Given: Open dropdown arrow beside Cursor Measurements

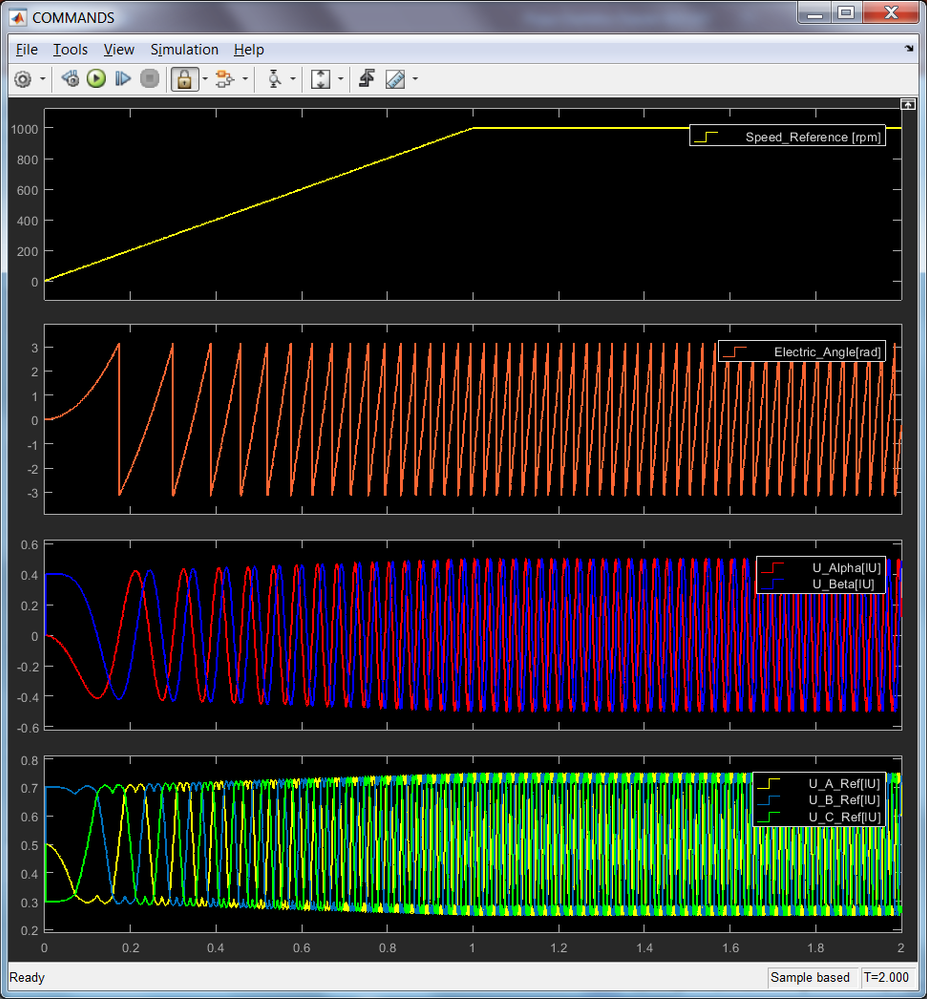Looking at the screenshot, I should 414,80.
